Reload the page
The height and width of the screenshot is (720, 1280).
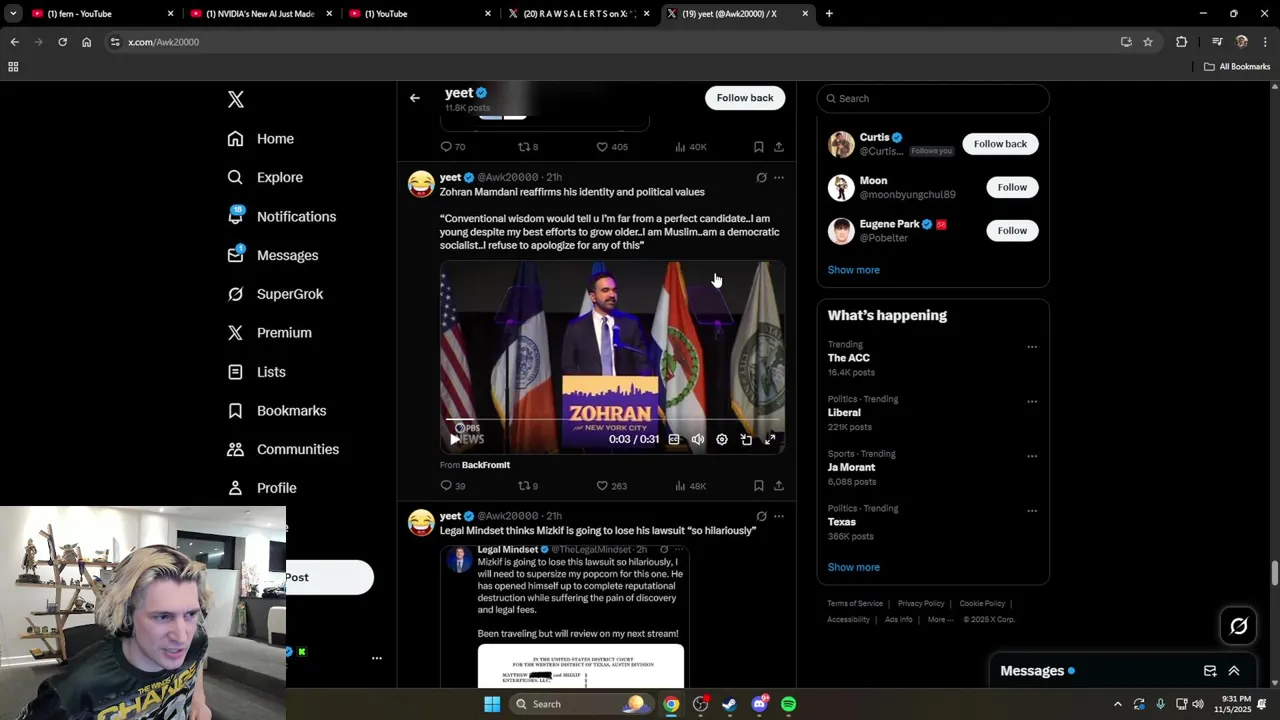[x=62, y=42]
